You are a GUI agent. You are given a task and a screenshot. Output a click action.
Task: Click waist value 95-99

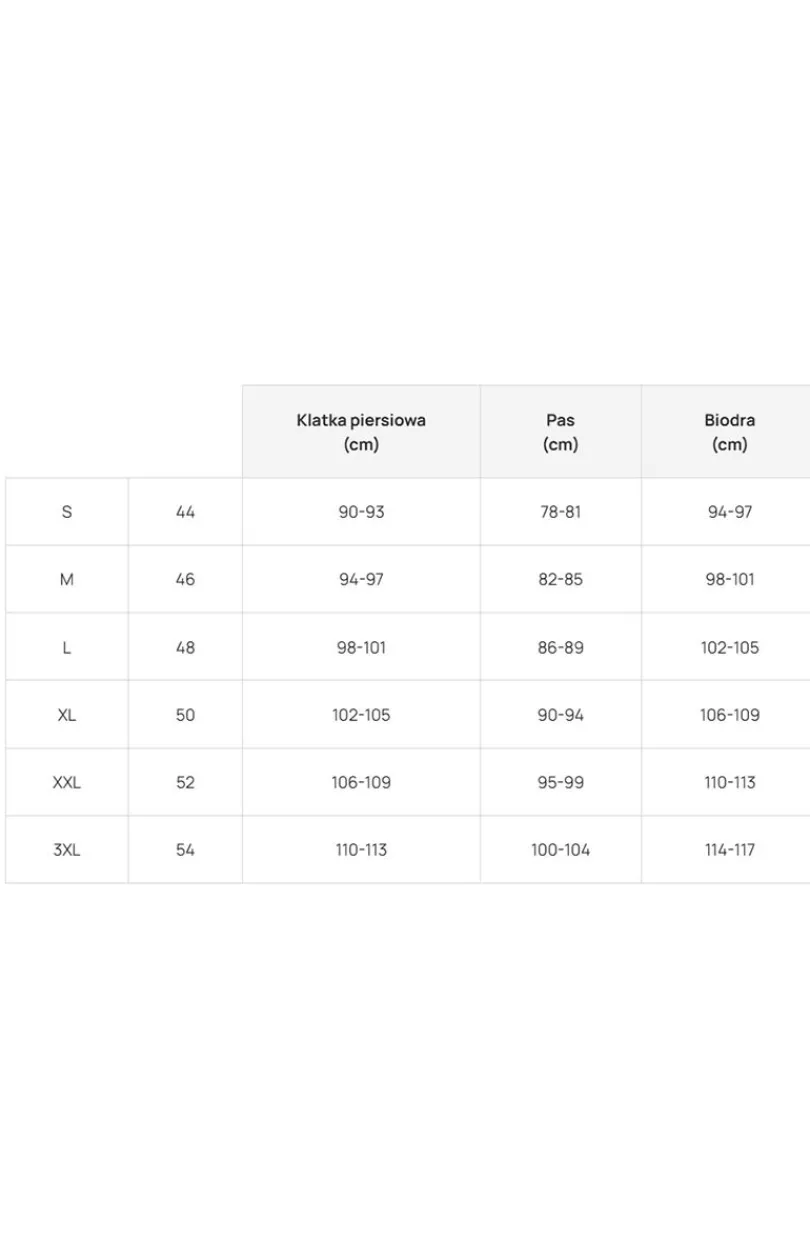click(561, 783)
